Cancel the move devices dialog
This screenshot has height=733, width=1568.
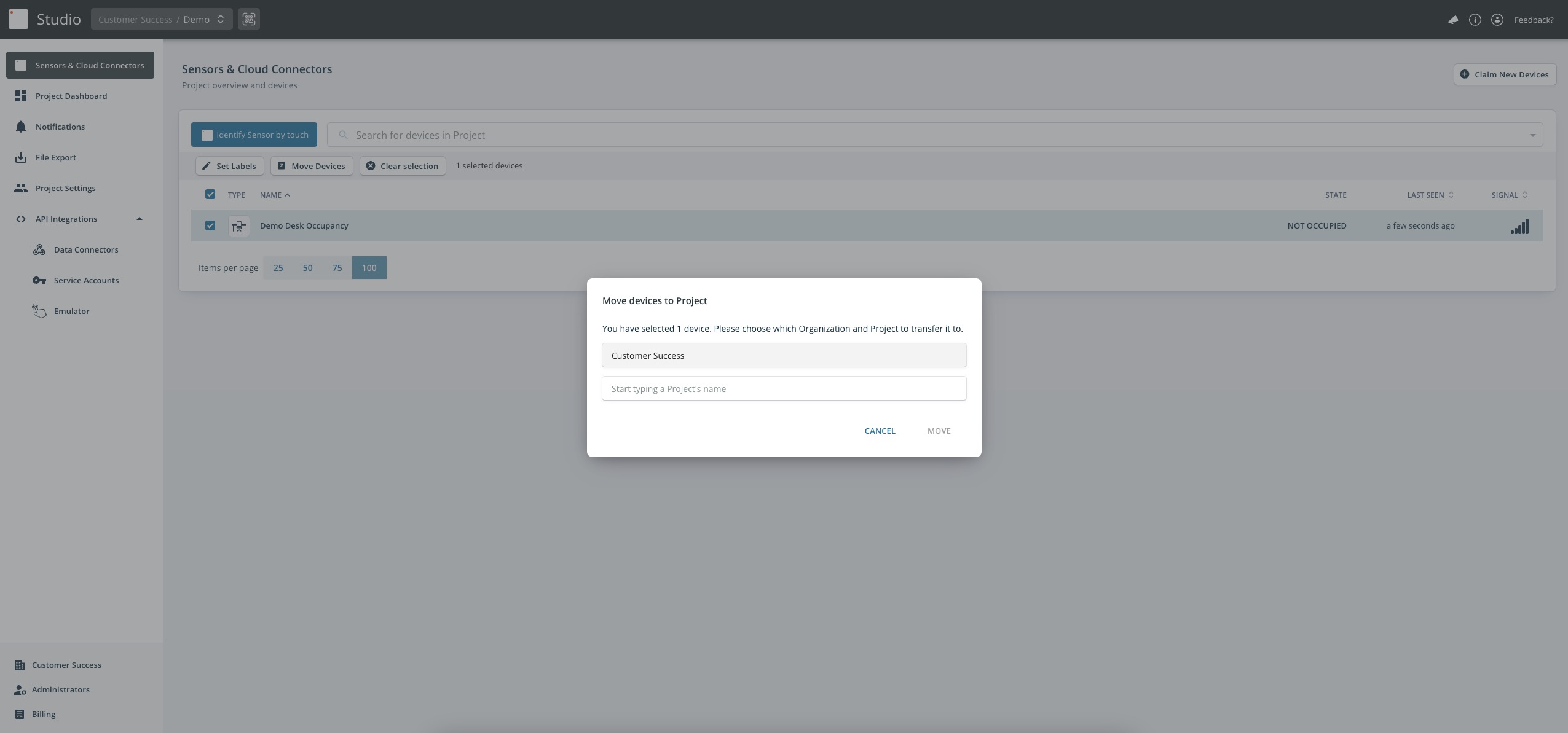coord(880,431)
